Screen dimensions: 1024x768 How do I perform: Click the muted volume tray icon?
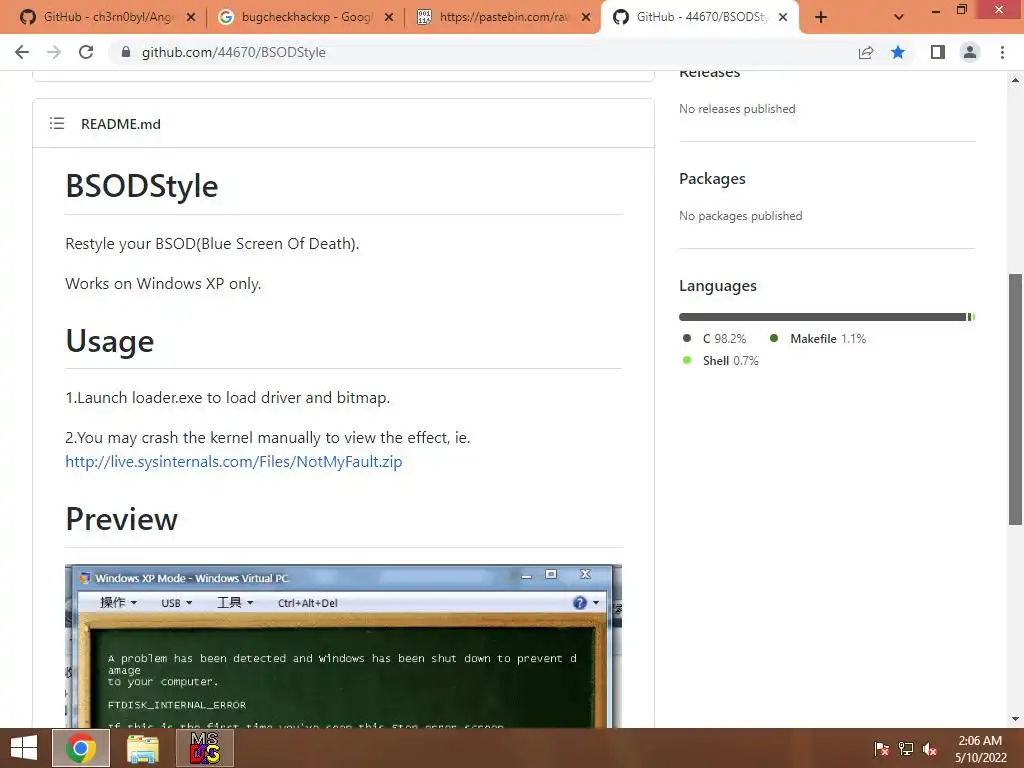click(x=930, y=748)
